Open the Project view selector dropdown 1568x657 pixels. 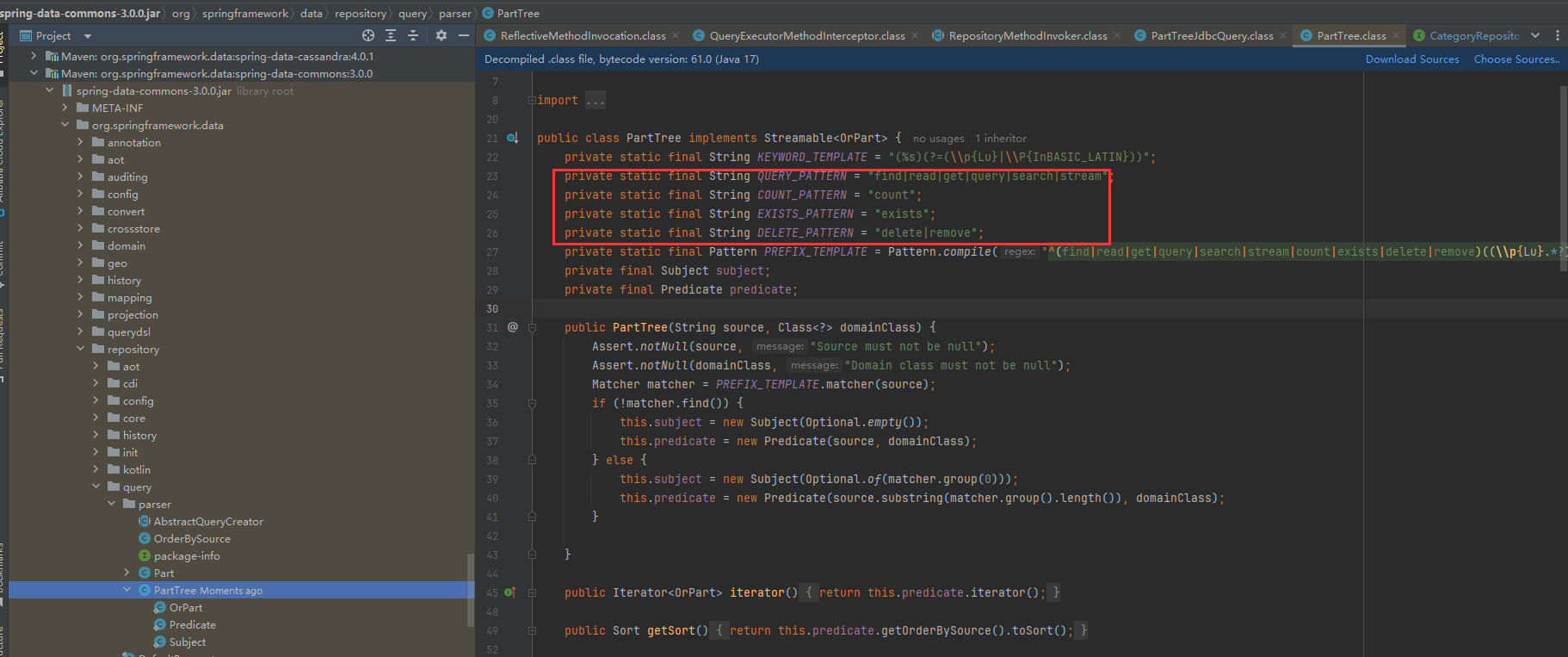pyautogui.click(x=88, y=36)
